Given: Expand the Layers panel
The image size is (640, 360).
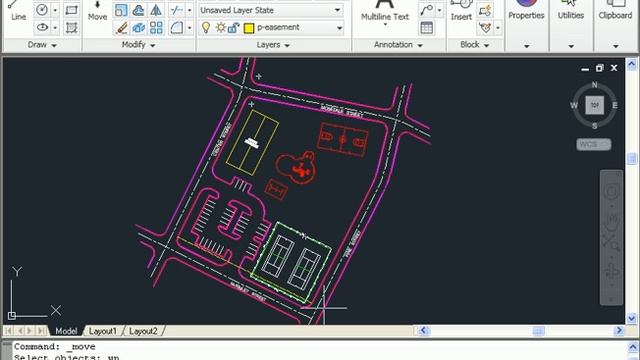Looking at the screenshot, I should tap(273, 45).
